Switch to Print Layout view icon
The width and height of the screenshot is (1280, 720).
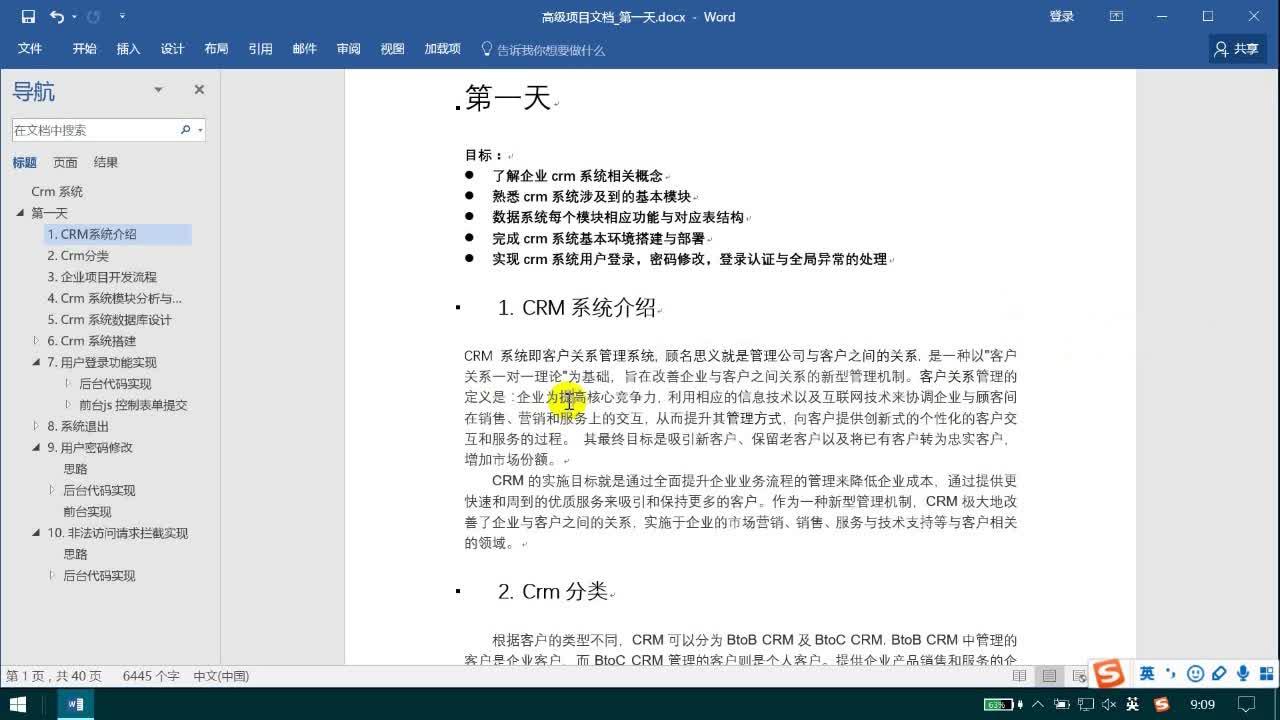[x=1048, y=675]
